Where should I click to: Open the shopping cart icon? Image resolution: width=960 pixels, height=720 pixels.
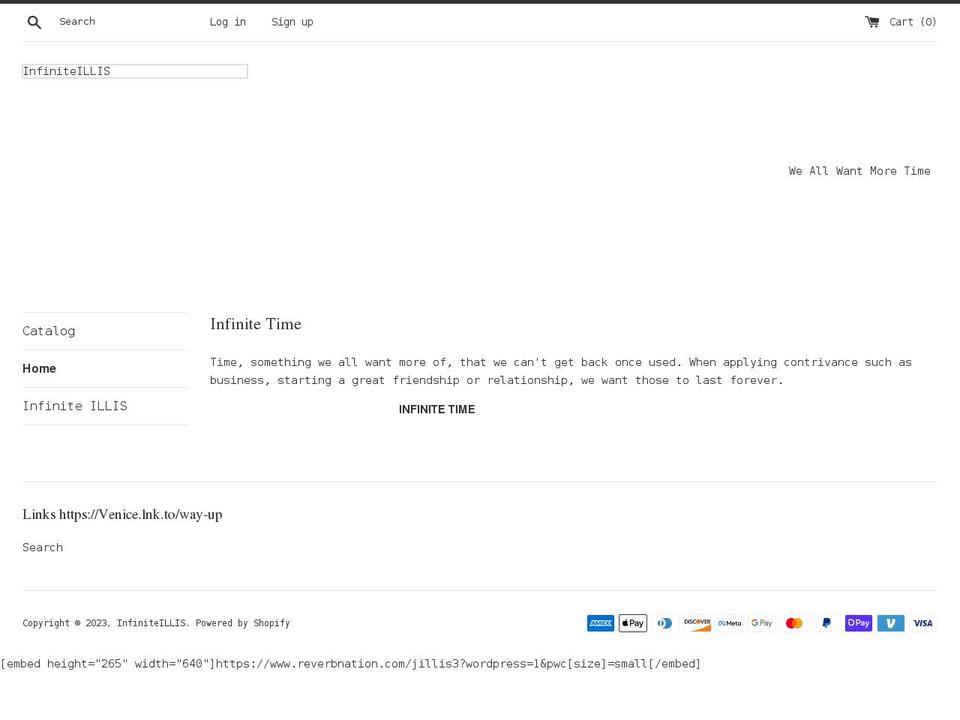coord(872,22)
